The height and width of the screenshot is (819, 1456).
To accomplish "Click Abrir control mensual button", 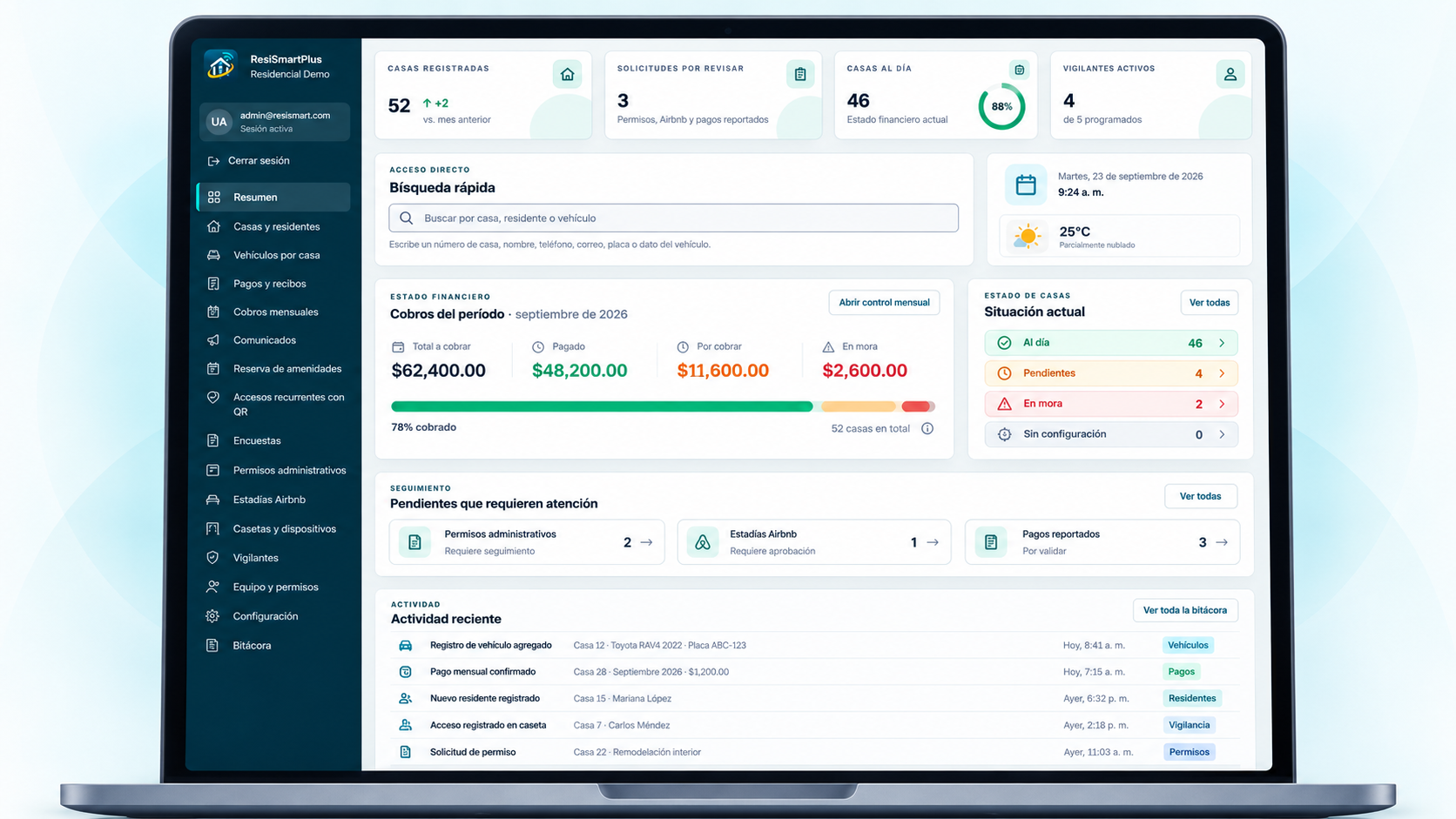I will click(x=884, y=303).
